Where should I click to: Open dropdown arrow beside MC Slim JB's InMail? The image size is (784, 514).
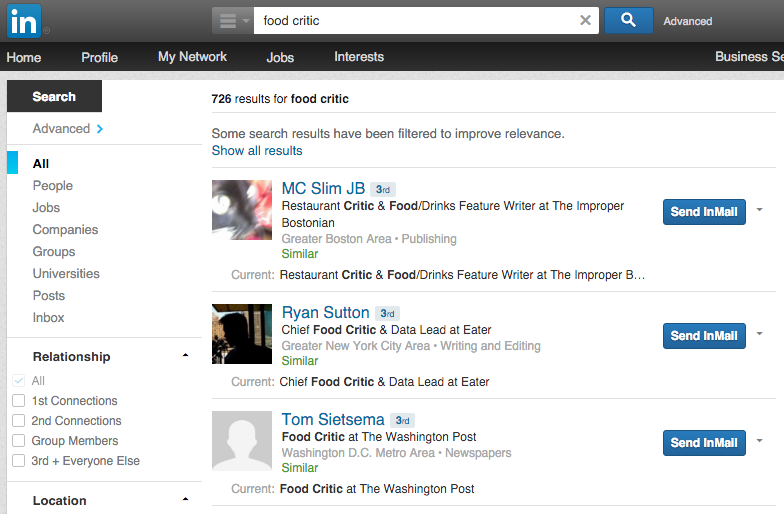(x=760, y=210)
